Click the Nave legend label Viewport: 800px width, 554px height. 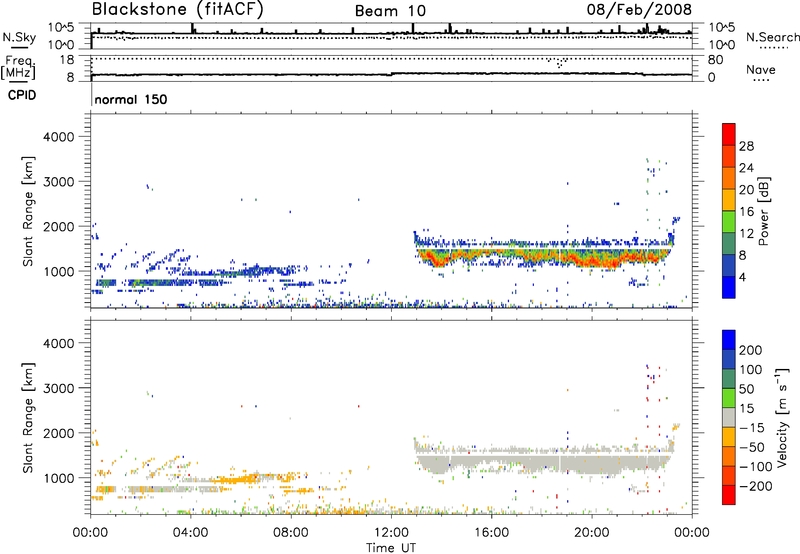coord(761,69)
